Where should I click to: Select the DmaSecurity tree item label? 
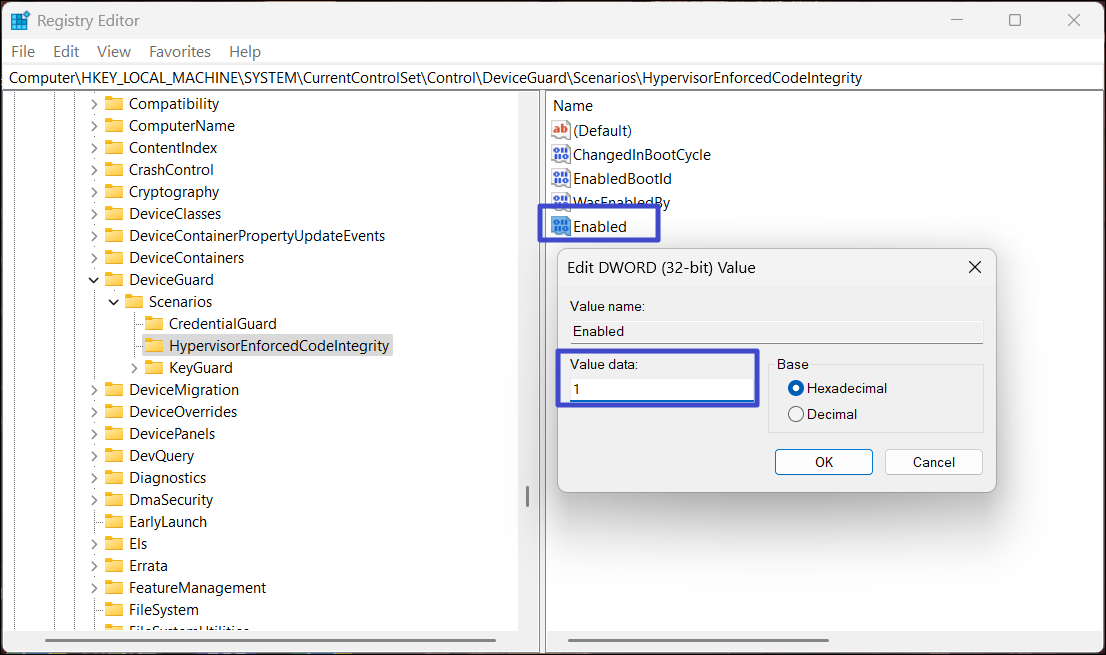tap(171, 499)
